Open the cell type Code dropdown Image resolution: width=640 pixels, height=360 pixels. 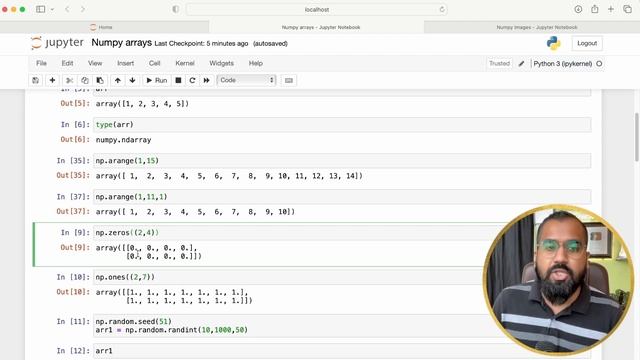pos(247,80)
